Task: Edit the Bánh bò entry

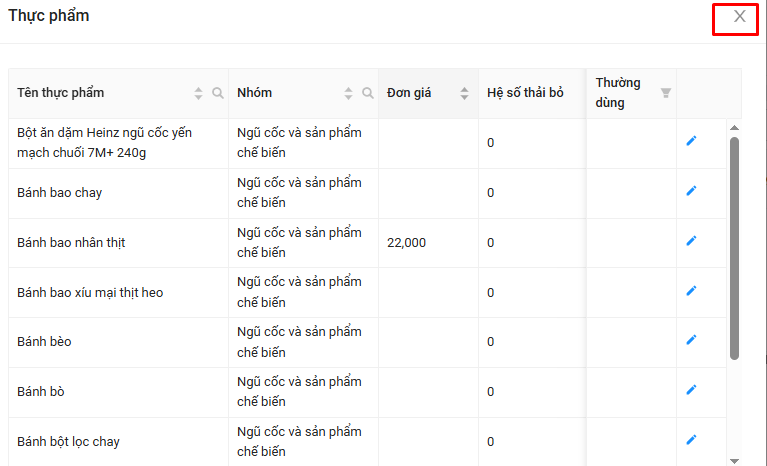Action: coord(691,390)
